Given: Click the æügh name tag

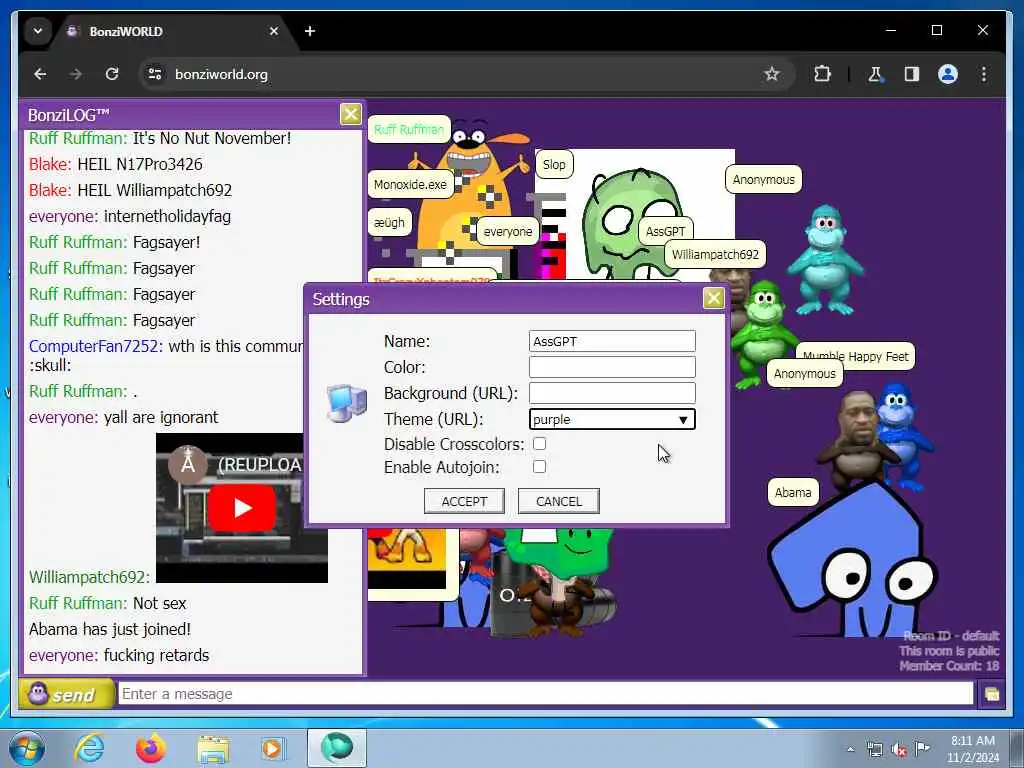Looking at the screenshot, I should point(389,222).
